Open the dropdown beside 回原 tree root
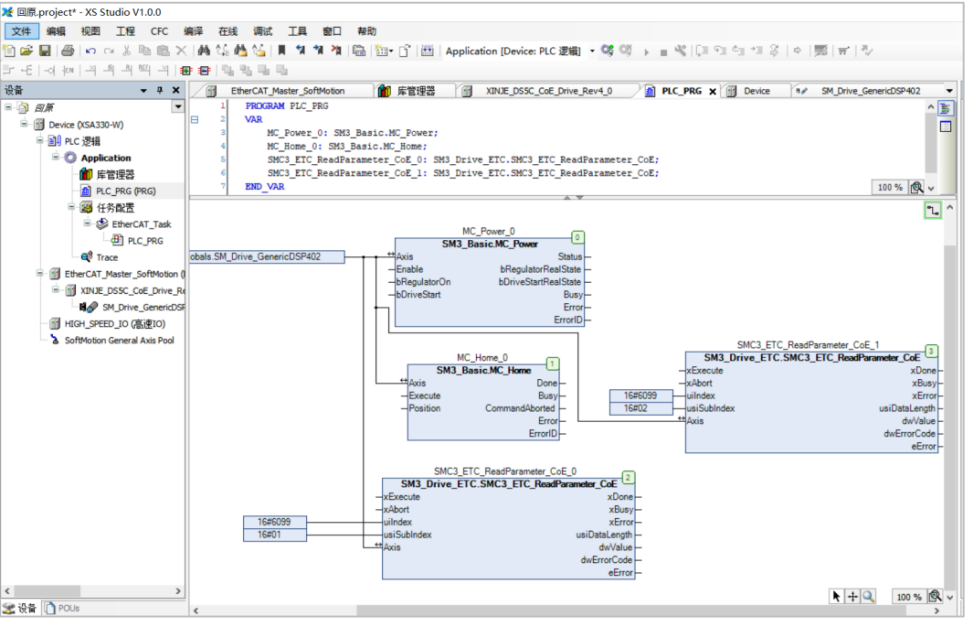 click(178, 107)
